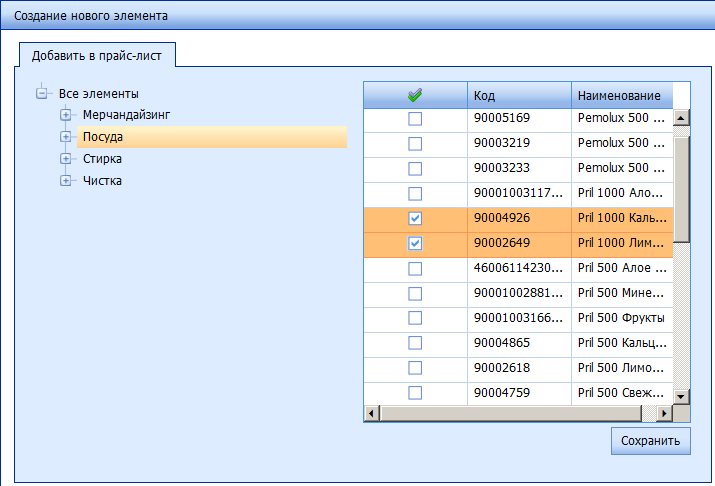This screenshot has width=715, height=486.
Task: Uncheck the checkbox for code 90004926
Action: [415, 218]
